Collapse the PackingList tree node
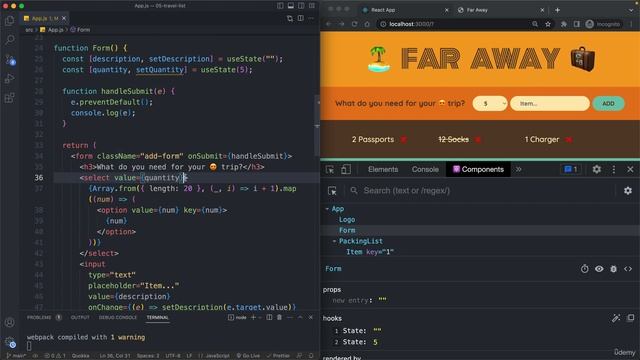The width and height of the screenshot is (640, 360). 334,241
